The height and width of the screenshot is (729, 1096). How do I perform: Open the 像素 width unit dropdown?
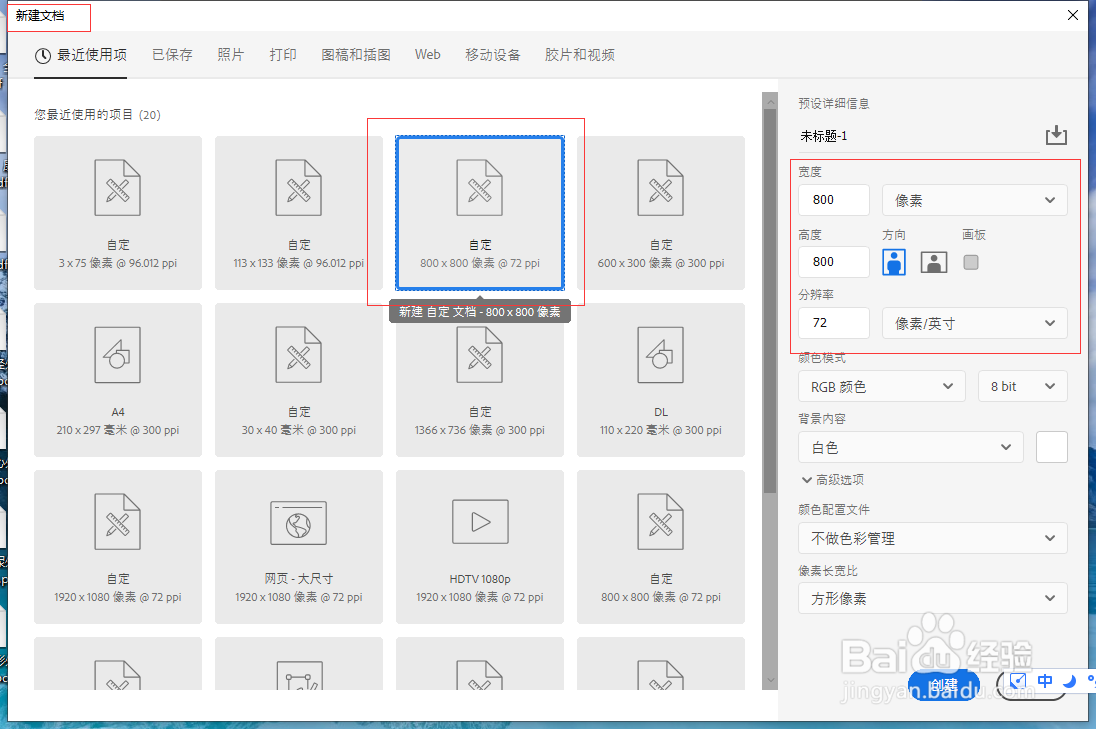pyautogui.click(x=974, y=200)
